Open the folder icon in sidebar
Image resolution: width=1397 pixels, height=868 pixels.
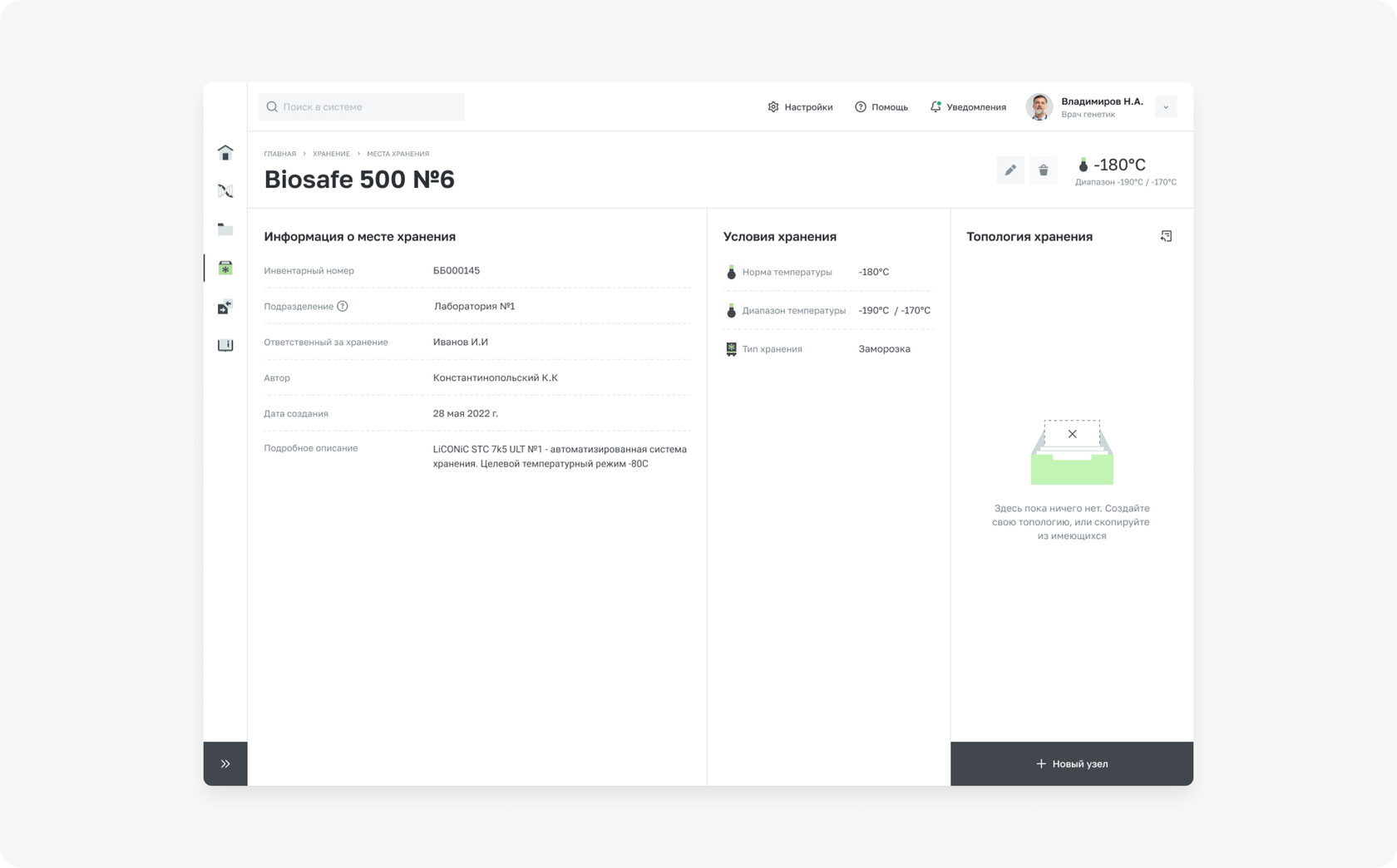225,229
